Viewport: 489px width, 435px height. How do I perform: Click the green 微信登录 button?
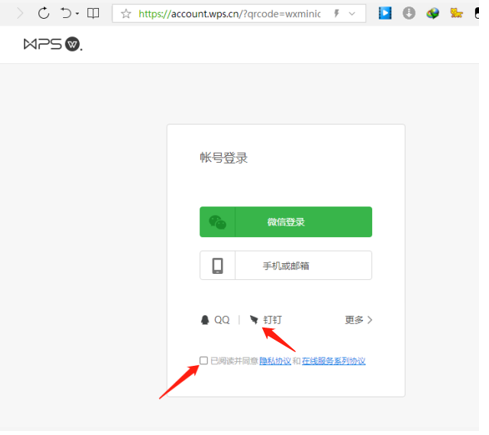(286, 222)
